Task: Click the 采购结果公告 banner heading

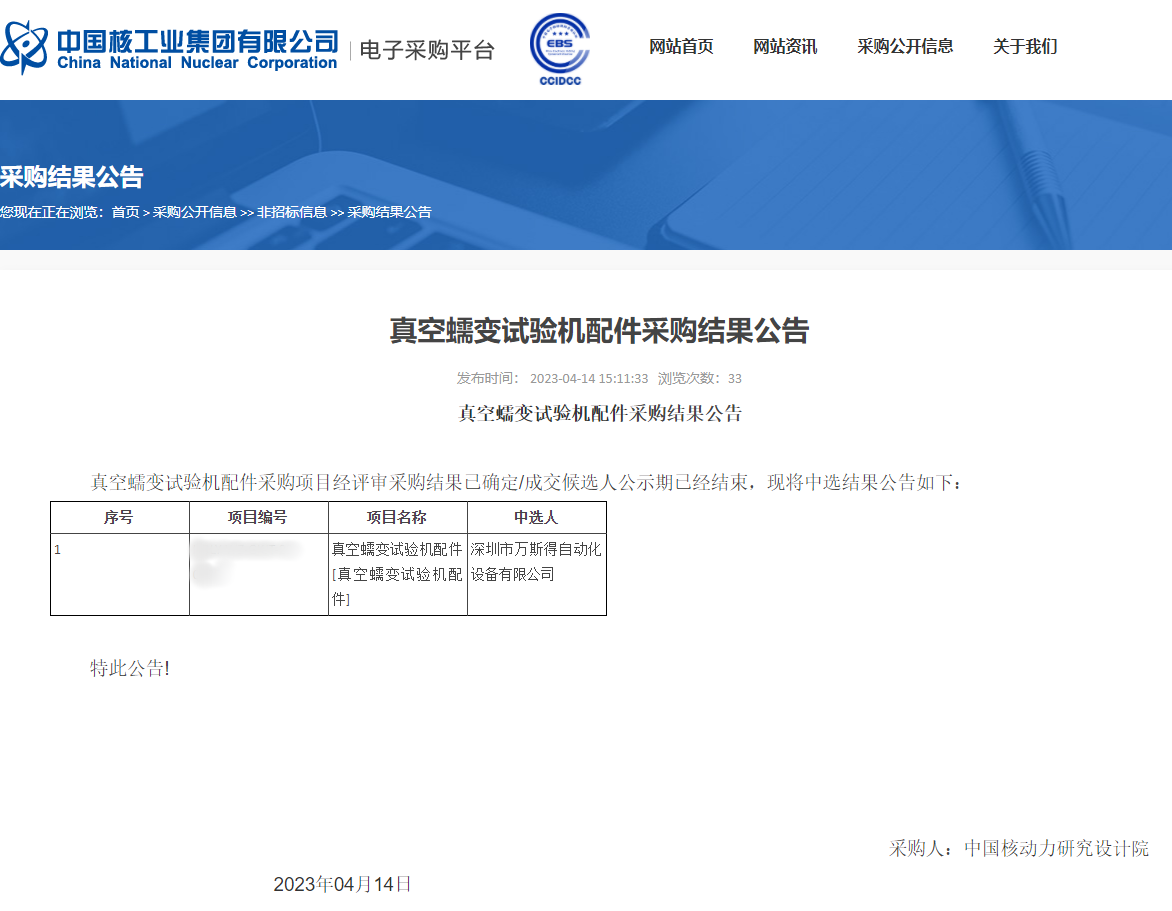Action: tap(72, 177)
